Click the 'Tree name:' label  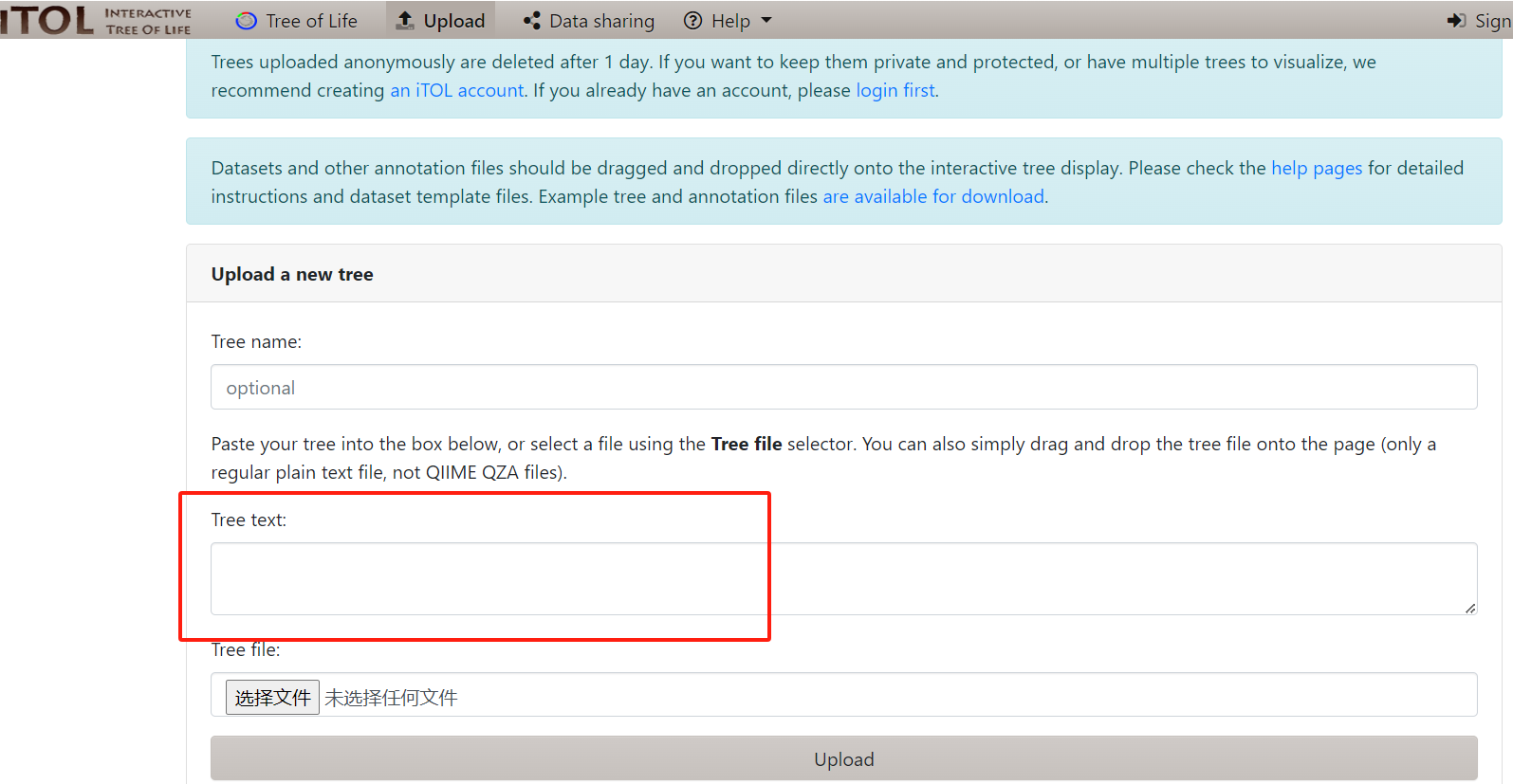[256, 341]
